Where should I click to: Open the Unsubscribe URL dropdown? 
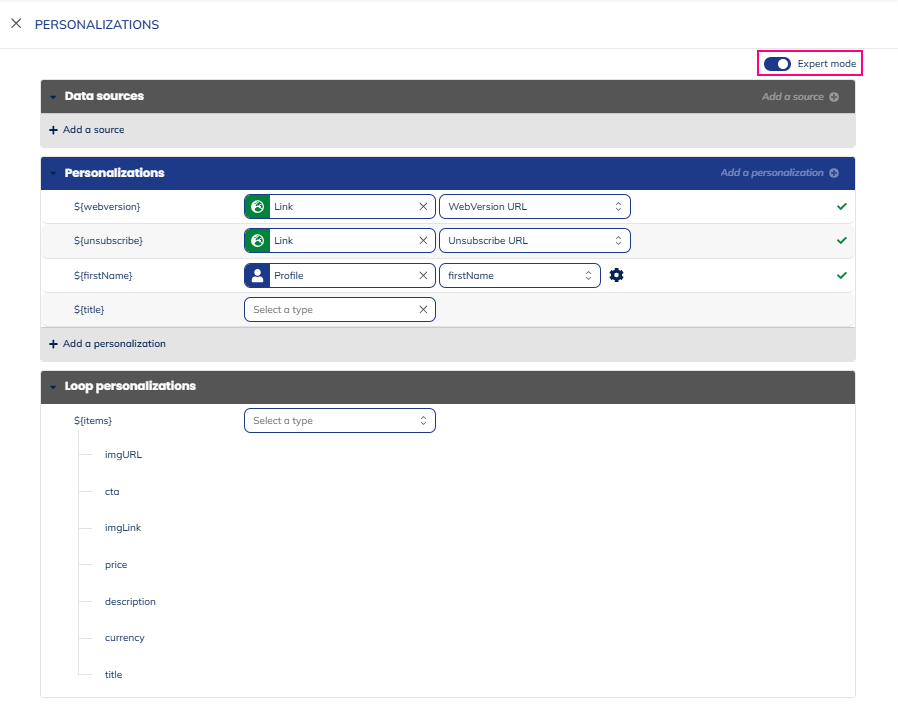click(x=534, y=241)
